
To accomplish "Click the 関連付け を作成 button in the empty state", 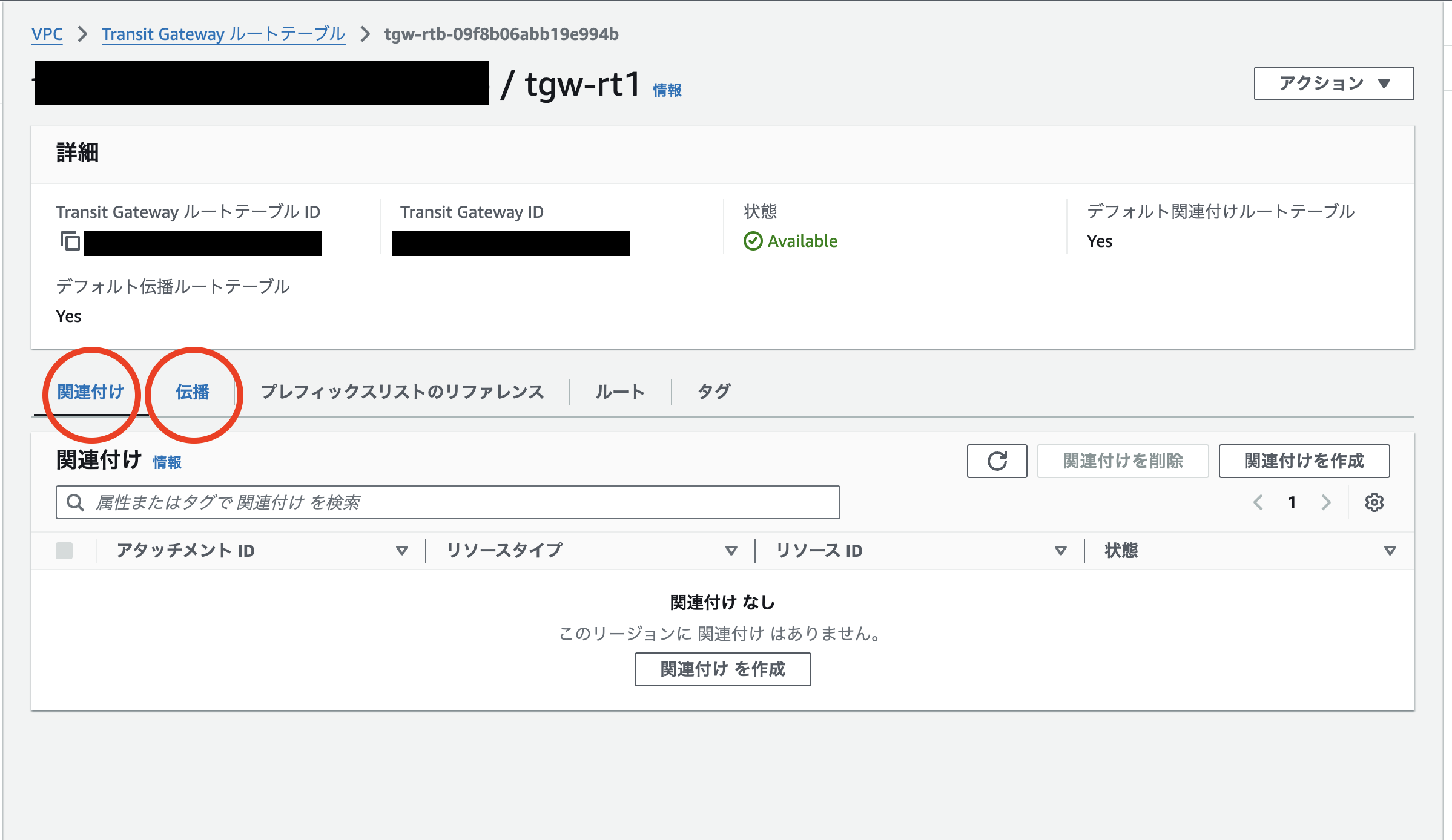I will [722, 669].
